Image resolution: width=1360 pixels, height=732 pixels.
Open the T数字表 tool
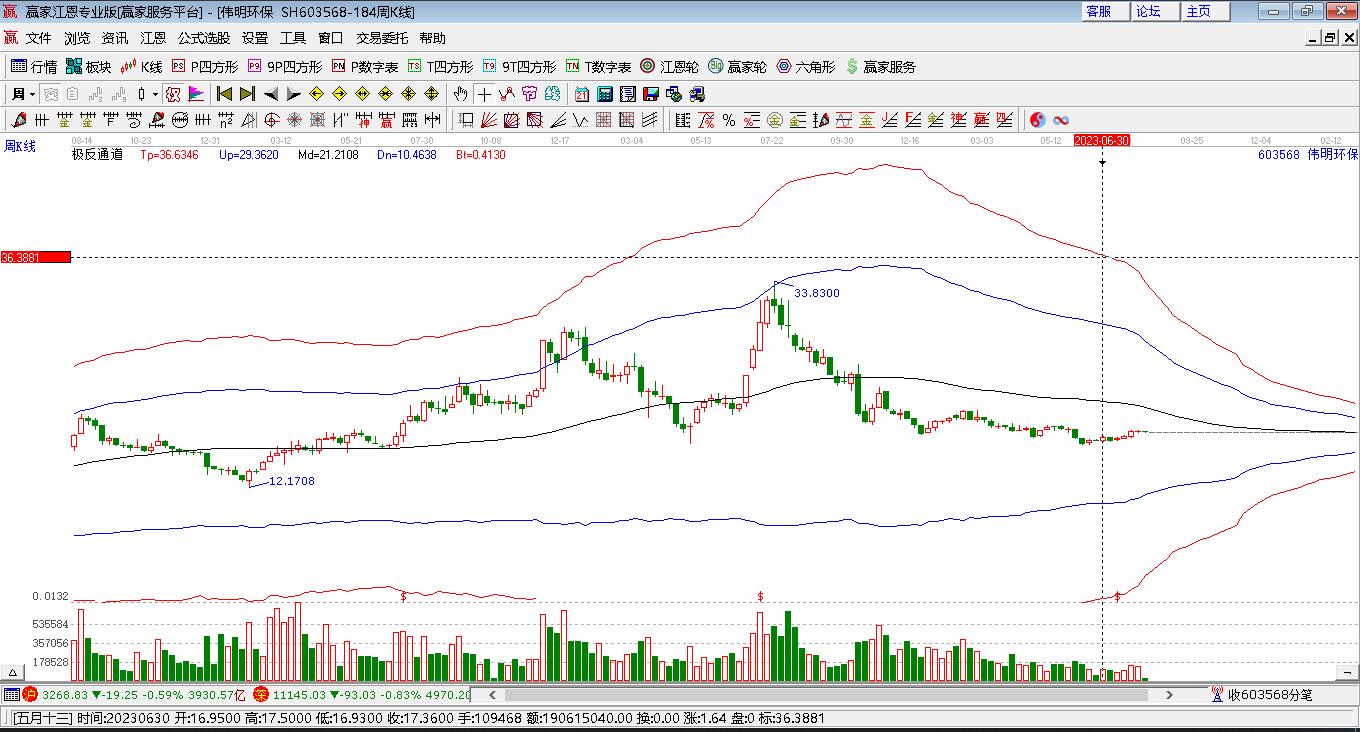coord(598,67)
